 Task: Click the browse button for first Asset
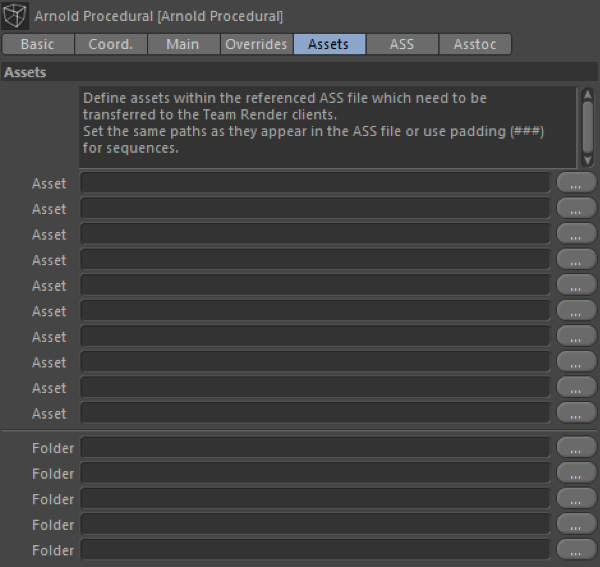[x=576, y=183]
